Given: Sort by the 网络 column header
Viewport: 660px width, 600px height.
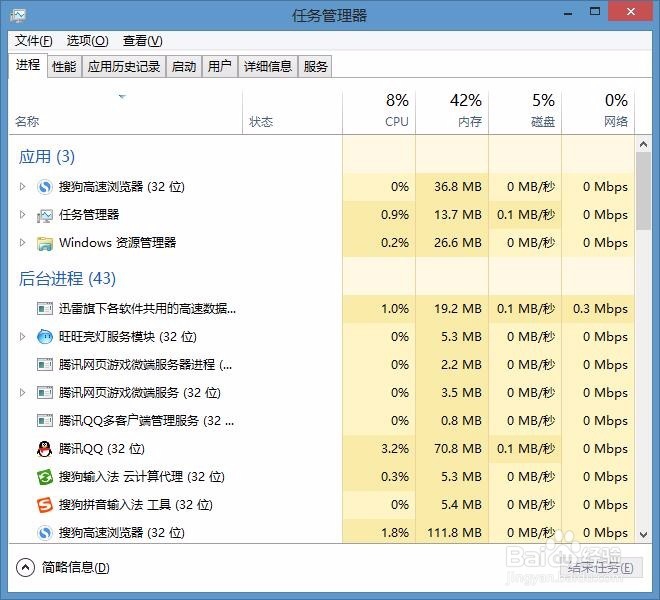Looking at the screenshot, I should (598, 113).
